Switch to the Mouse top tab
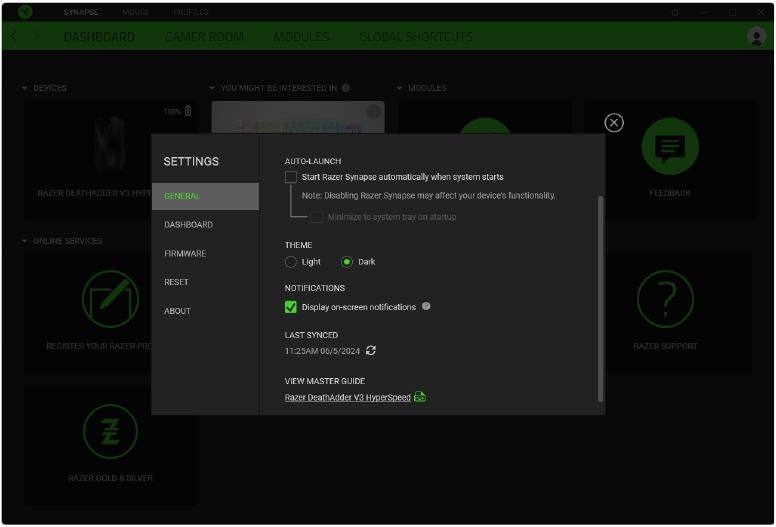This screenshot has height=527, width=776. pos(136,12)
